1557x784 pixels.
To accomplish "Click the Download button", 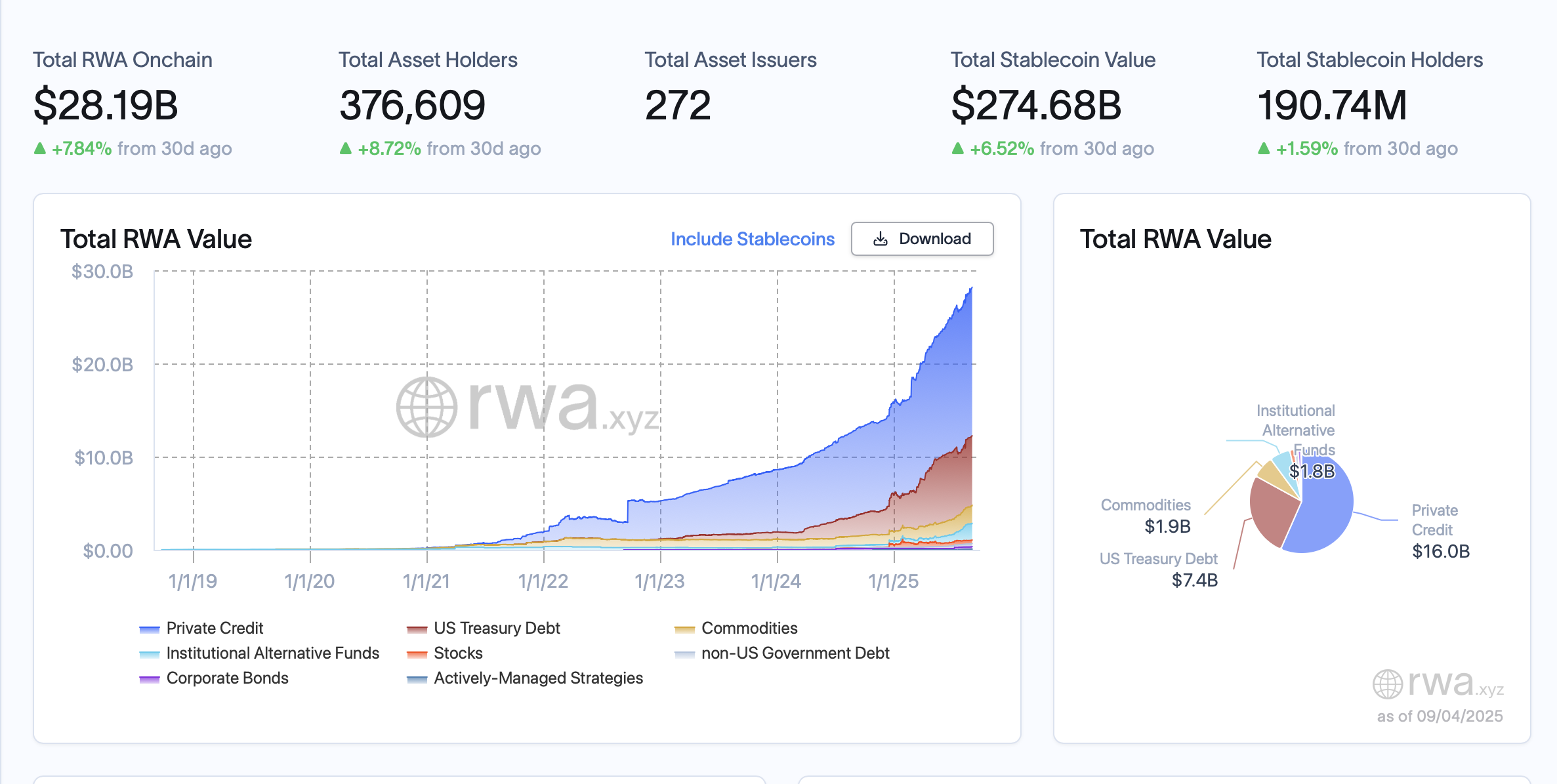I will click(922, 239).
